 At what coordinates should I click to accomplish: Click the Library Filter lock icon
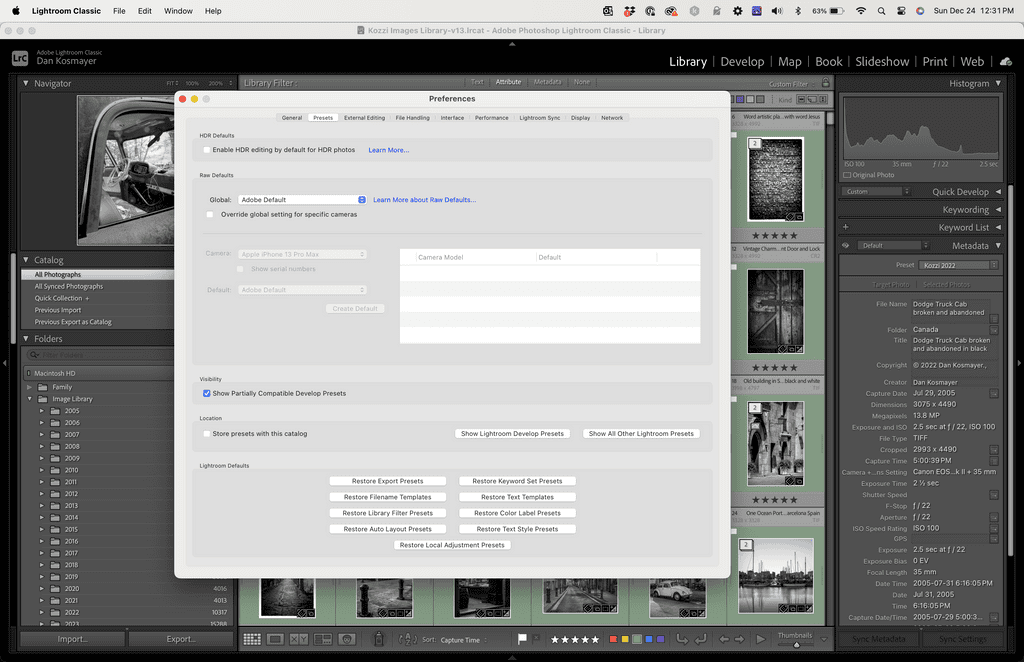click(825, 83)
